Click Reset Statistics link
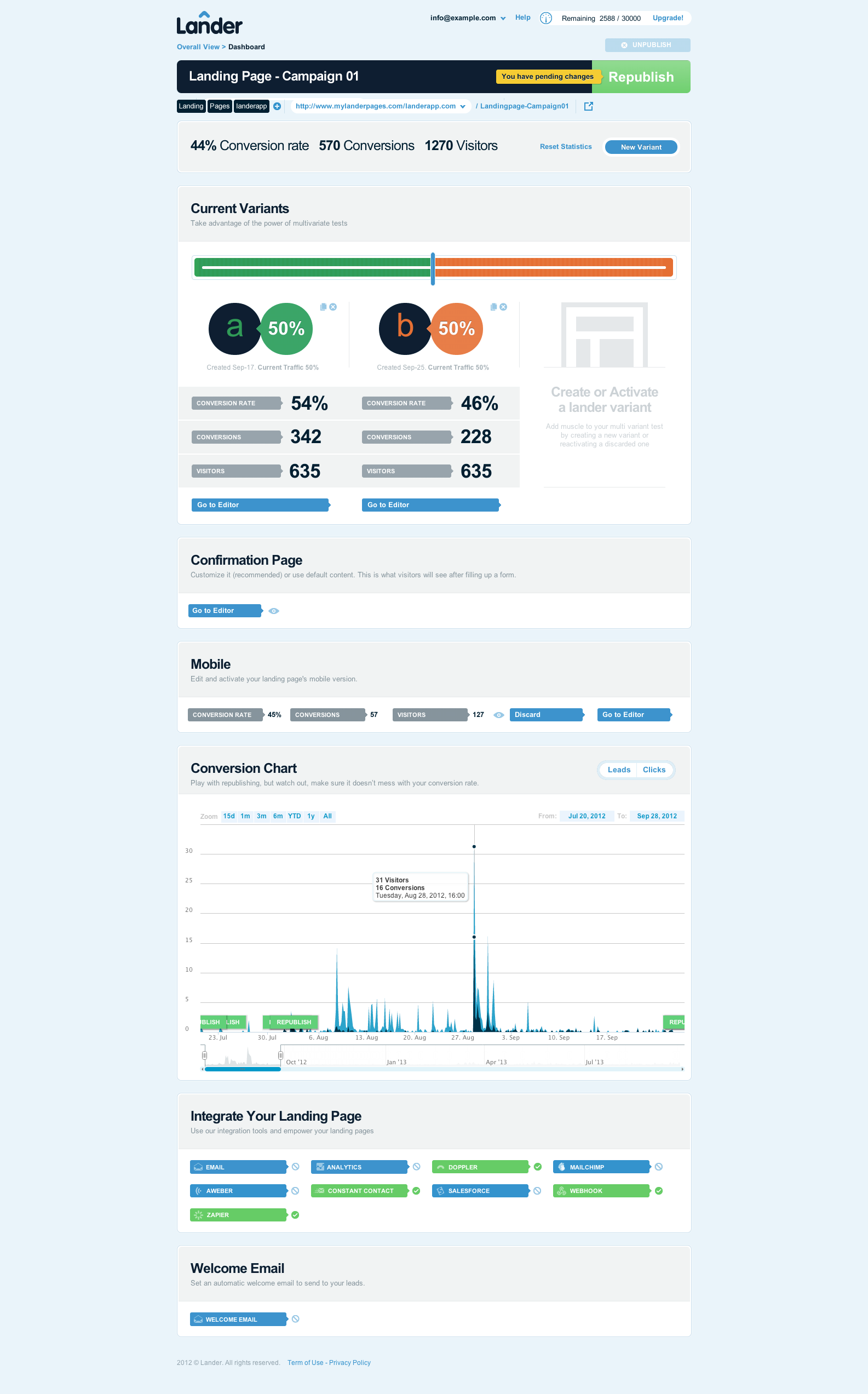This screenshot has width=868, height=1394. point(566,147)
